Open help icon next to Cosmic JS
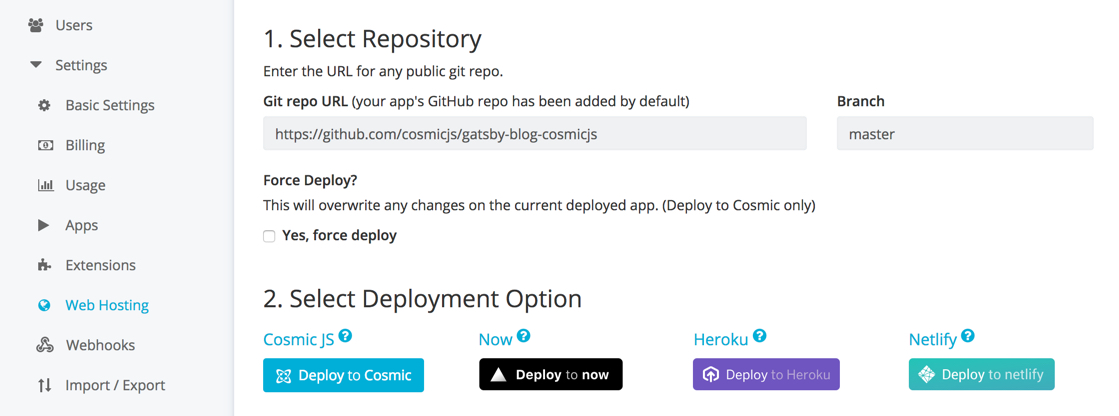The image size is (1119, 416). 346,335
